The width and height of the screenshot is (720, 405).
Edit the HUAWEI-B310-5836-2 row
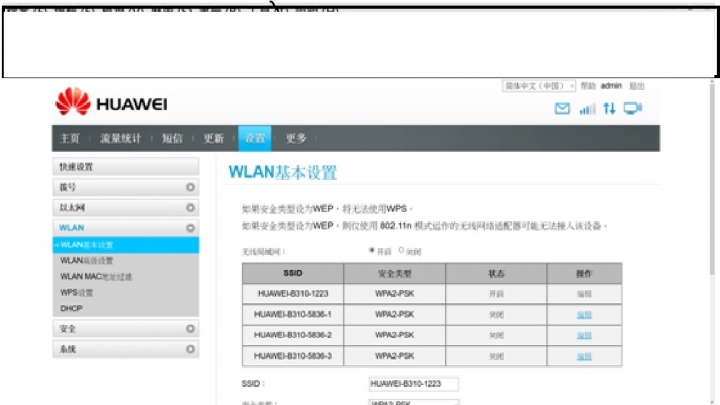pyautogui.click(x=584, y=335)
